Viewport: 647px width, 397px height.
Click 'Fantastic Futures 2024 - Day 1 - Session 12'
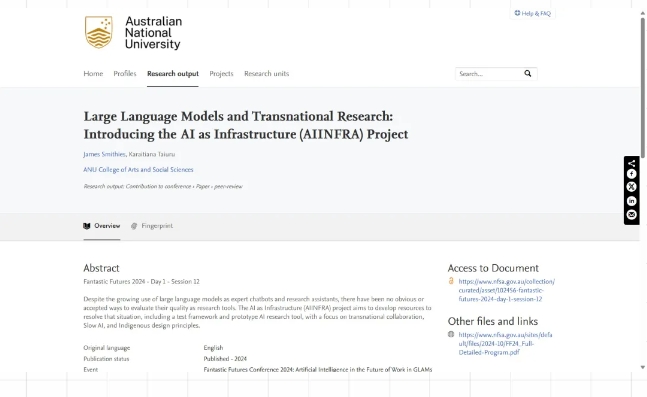pyautogui.click(x=142, y=281)
